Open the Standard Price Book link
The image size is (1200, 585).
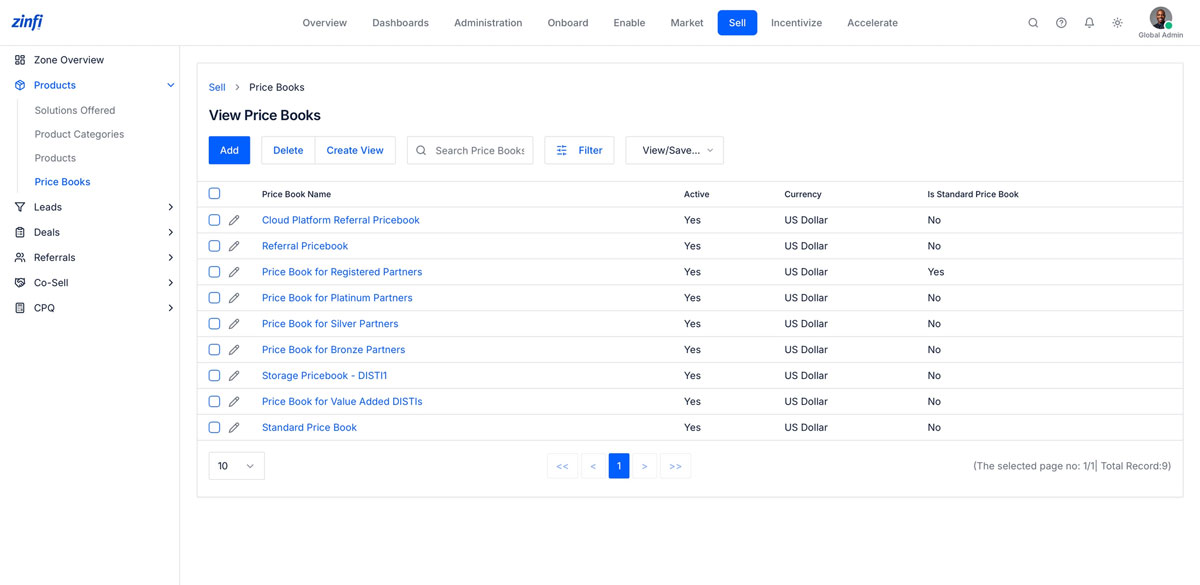(x=309, y=428)
